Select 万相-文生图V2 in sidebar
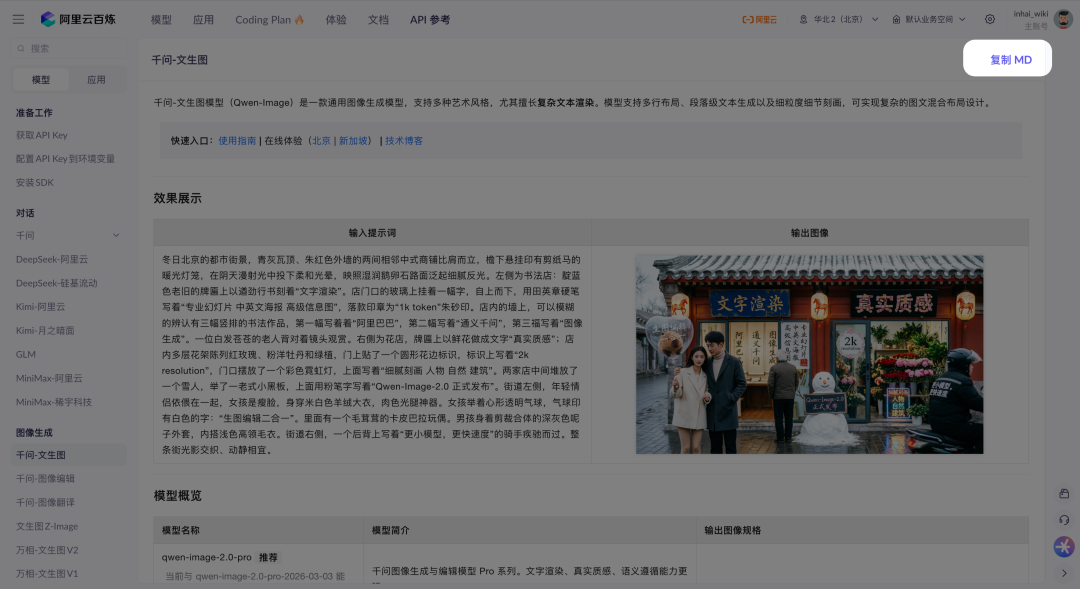 [47, 550]
